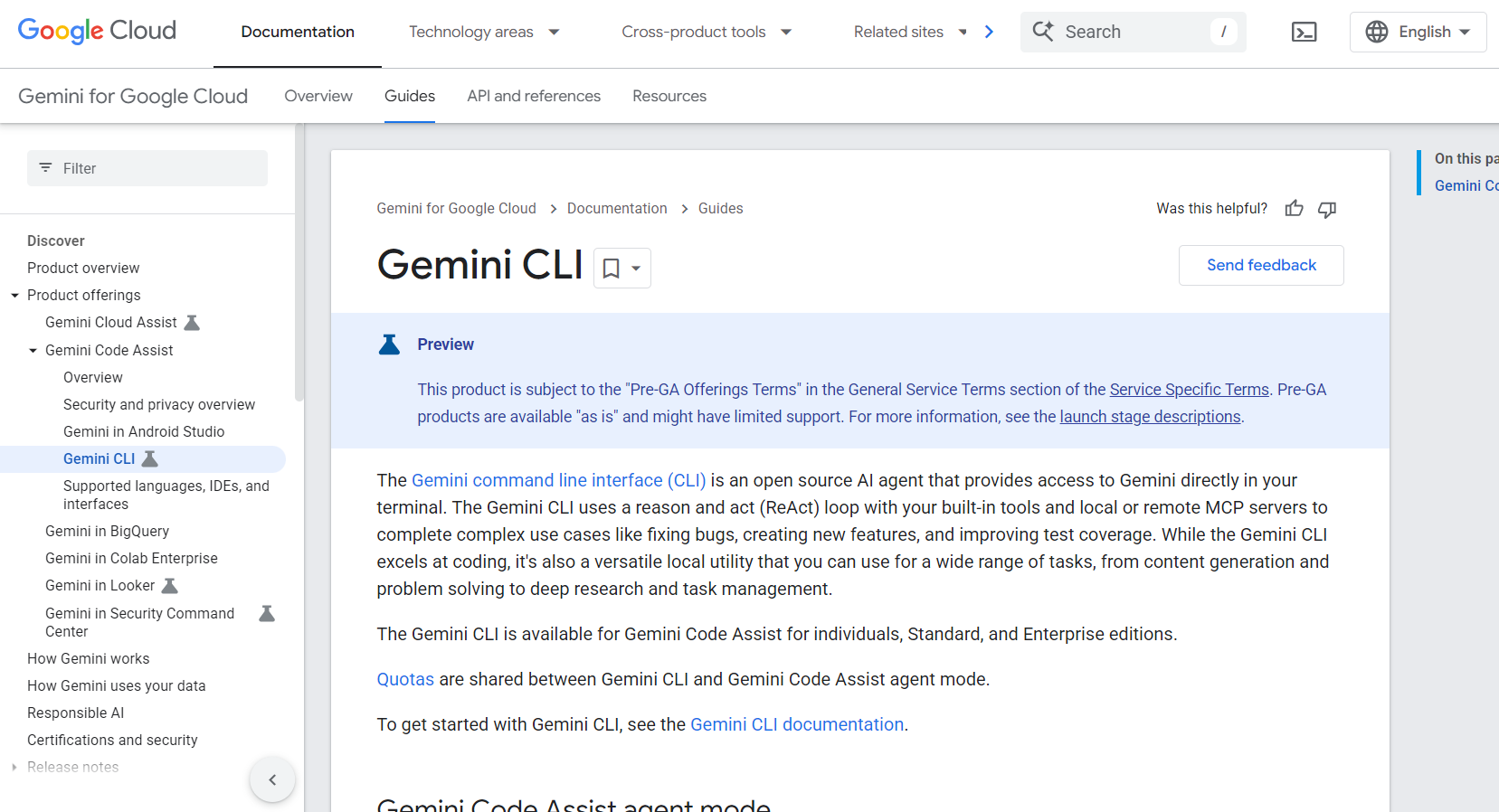Open Security and privacy overview
The height and width of the screenshot is (812, 1499).
click(x=159, y=405)
